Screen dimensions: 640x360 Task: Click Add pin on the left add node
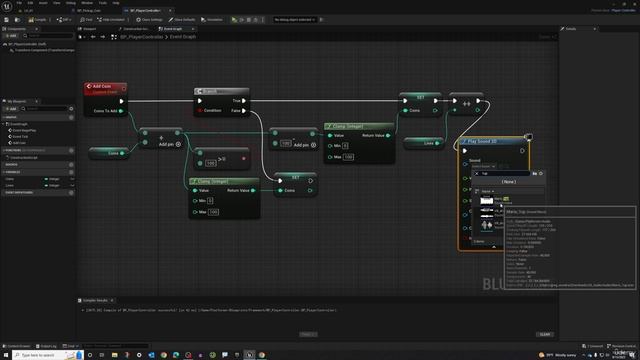pyautogui.click(x=169, y=144)
